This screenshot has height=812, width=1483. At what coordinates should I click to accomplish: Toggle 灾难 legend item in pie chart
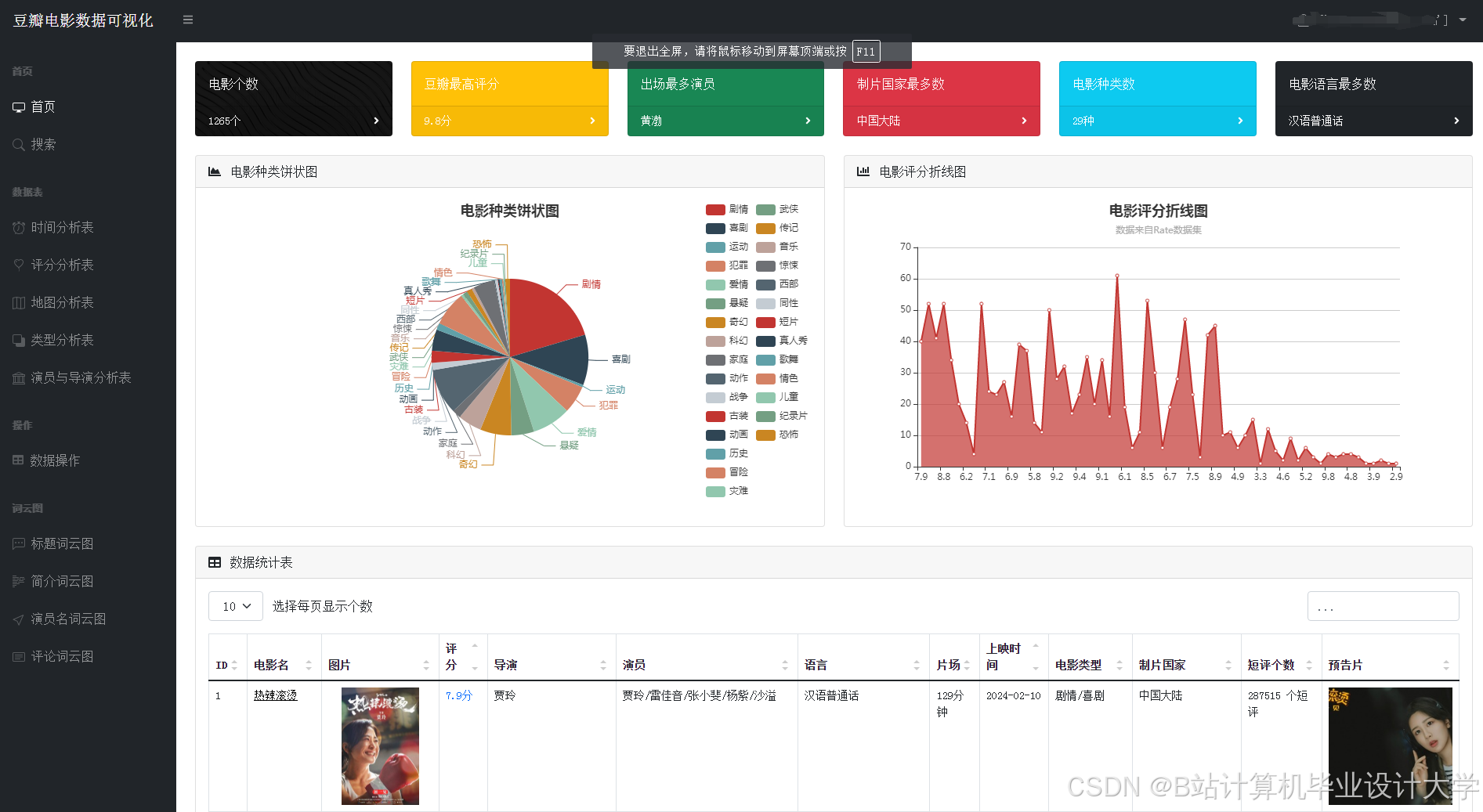click(727, 491)
